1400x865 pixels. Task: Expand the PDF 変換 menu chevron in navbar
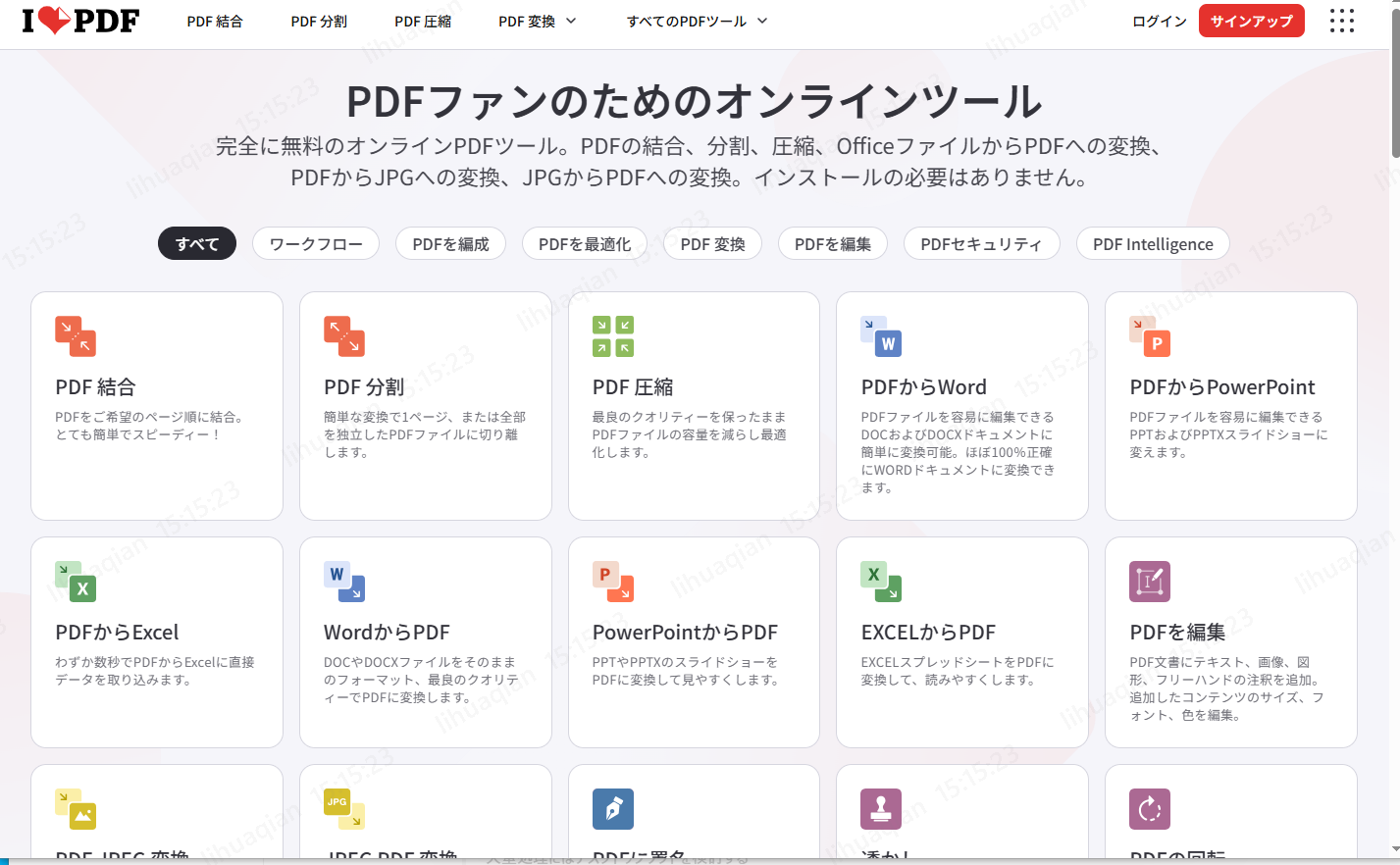(571, 21)
